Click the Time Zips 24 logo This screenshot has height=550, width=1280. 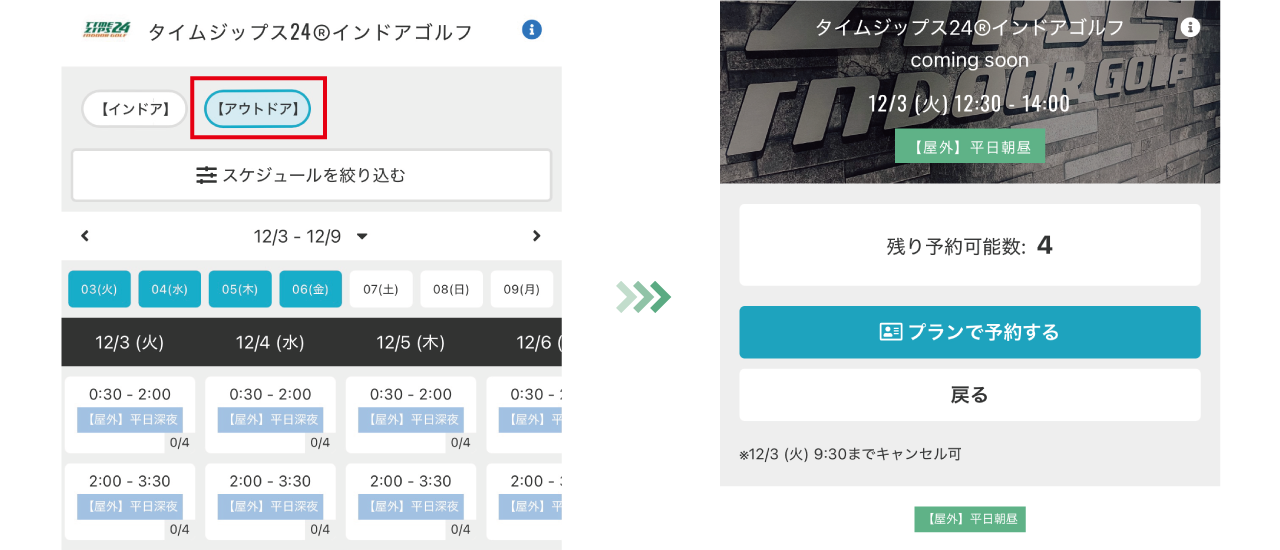pos(107,30)
